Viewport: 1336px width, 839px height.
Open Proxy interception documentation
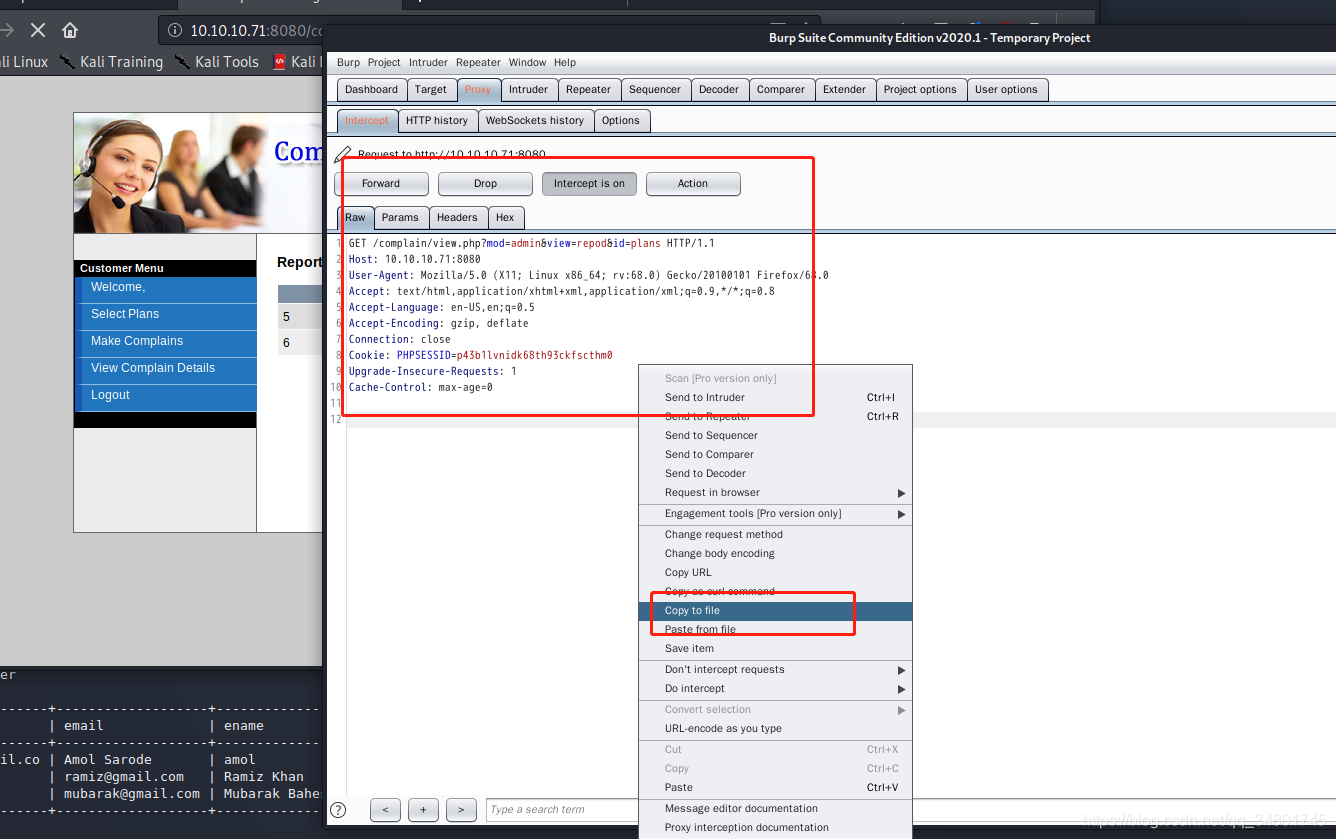pos(775,828)
